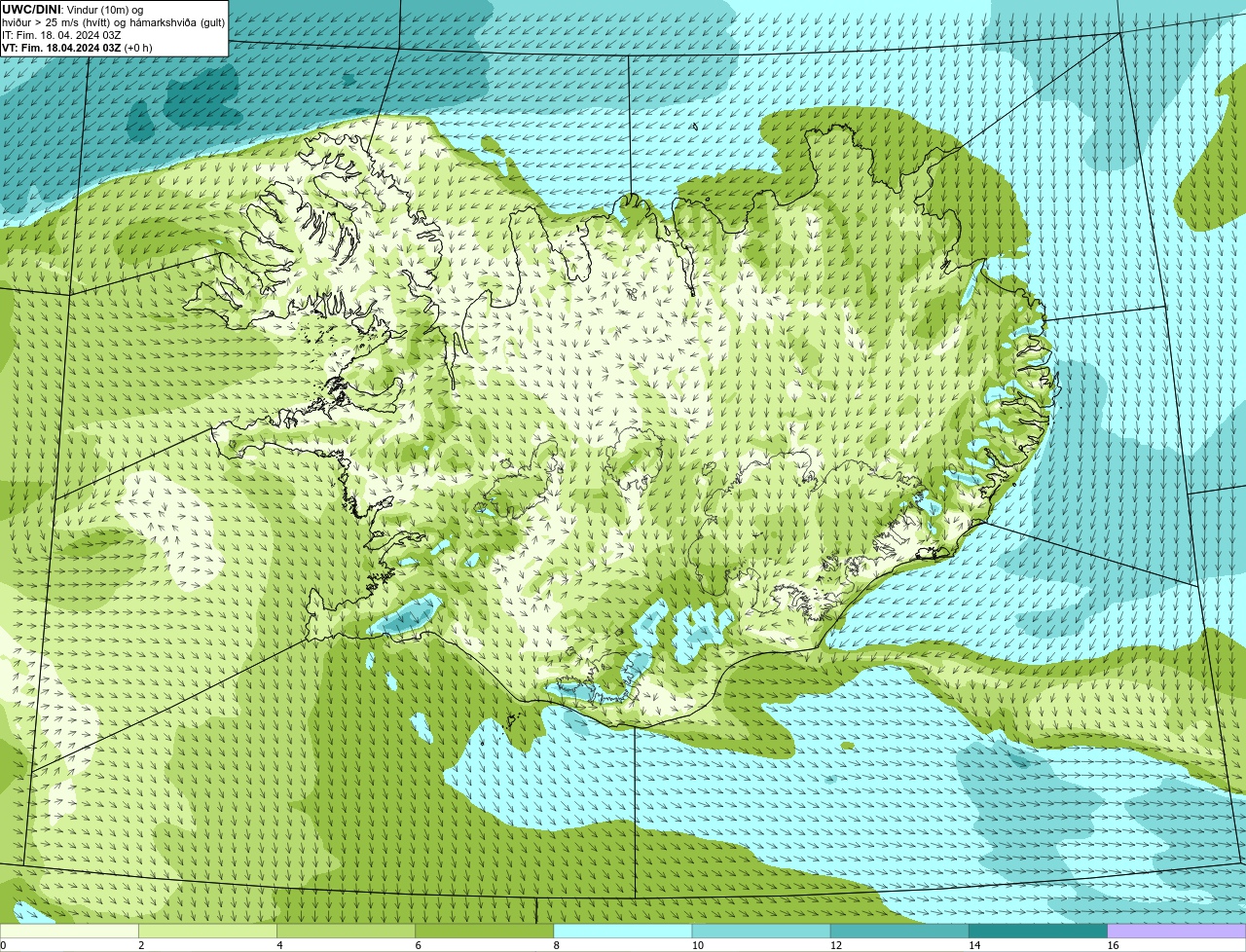
Task: Click the 14–16 m/s dark teal legend swatch
Action: pyautogui.click(x=1039, y=932)
